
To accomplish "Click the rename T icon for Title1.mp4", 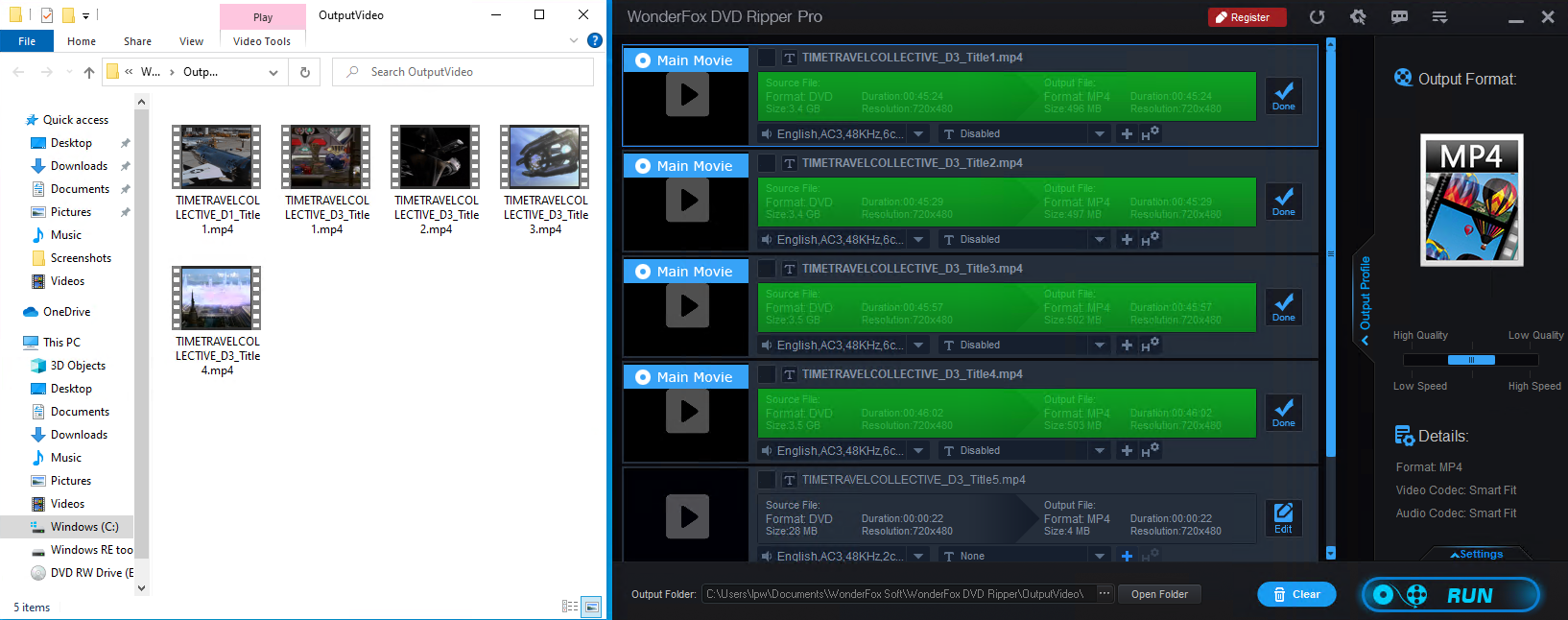I will click(790, 58).
